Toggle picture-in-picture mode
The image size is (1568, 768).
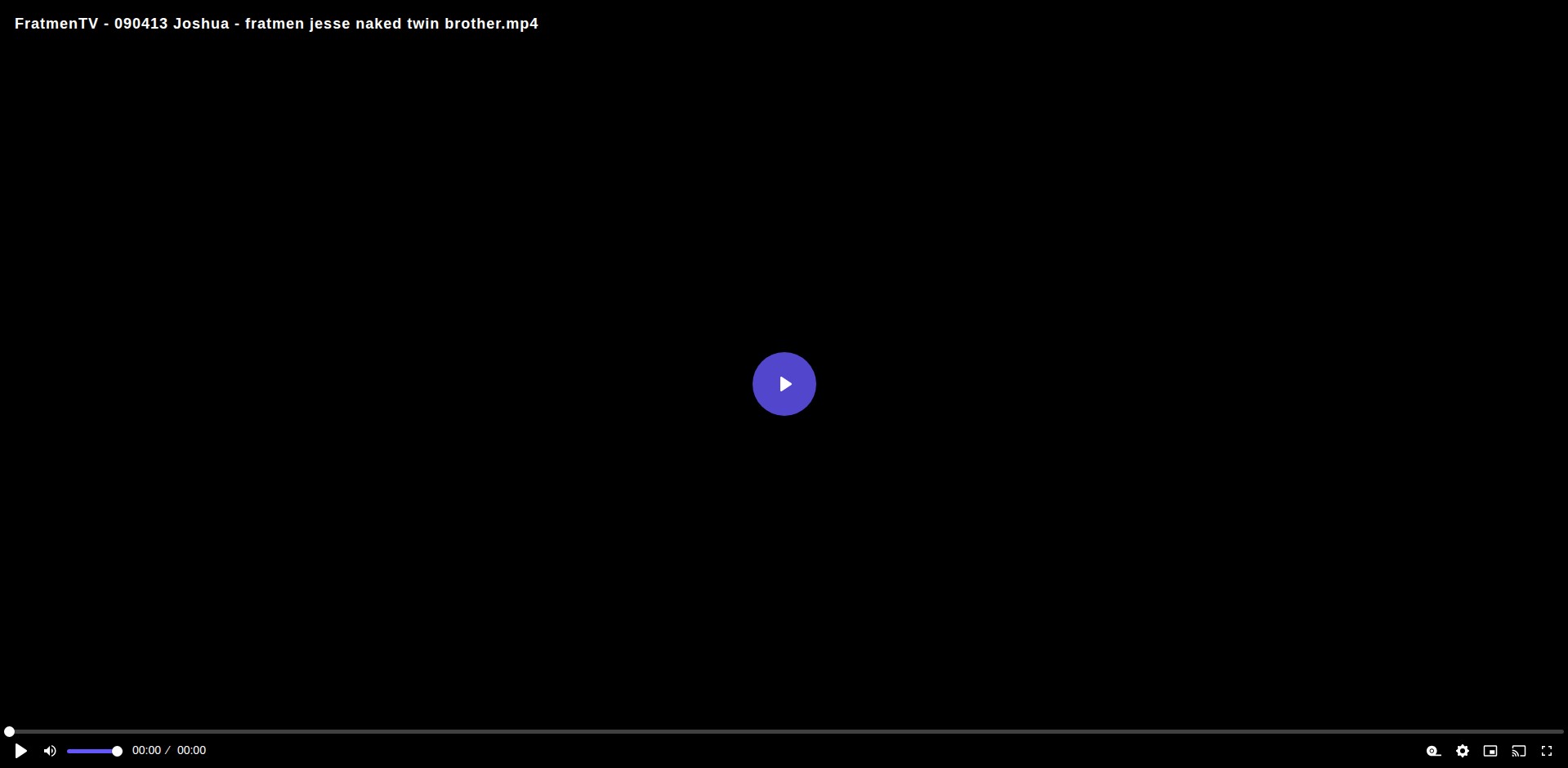click(1490, 751)
